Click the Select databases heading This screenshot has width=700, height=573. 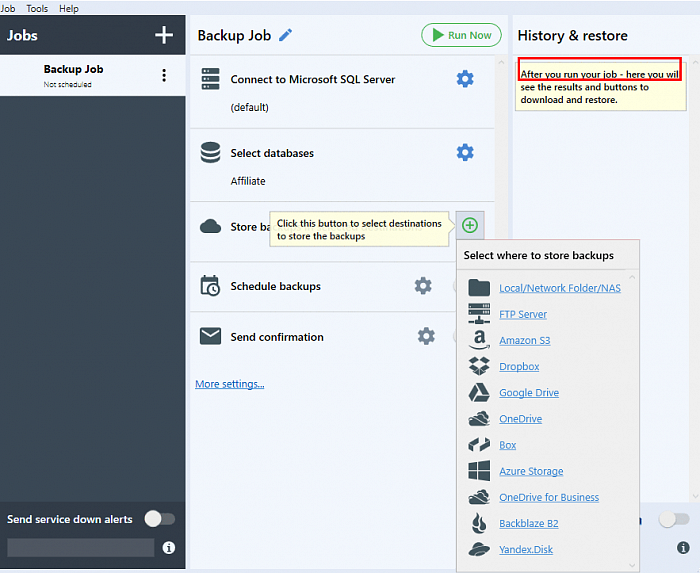point(272,153)
